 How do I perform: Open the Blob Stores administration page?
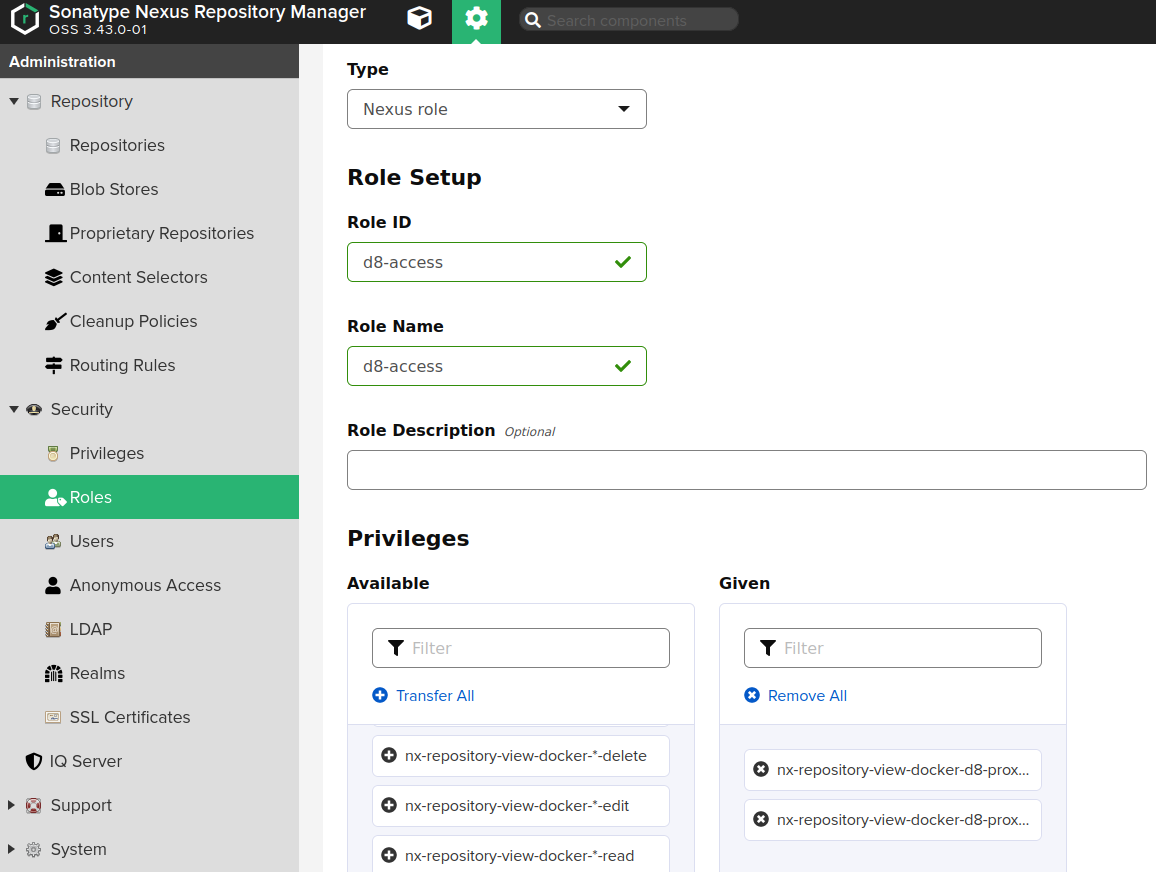113,189
